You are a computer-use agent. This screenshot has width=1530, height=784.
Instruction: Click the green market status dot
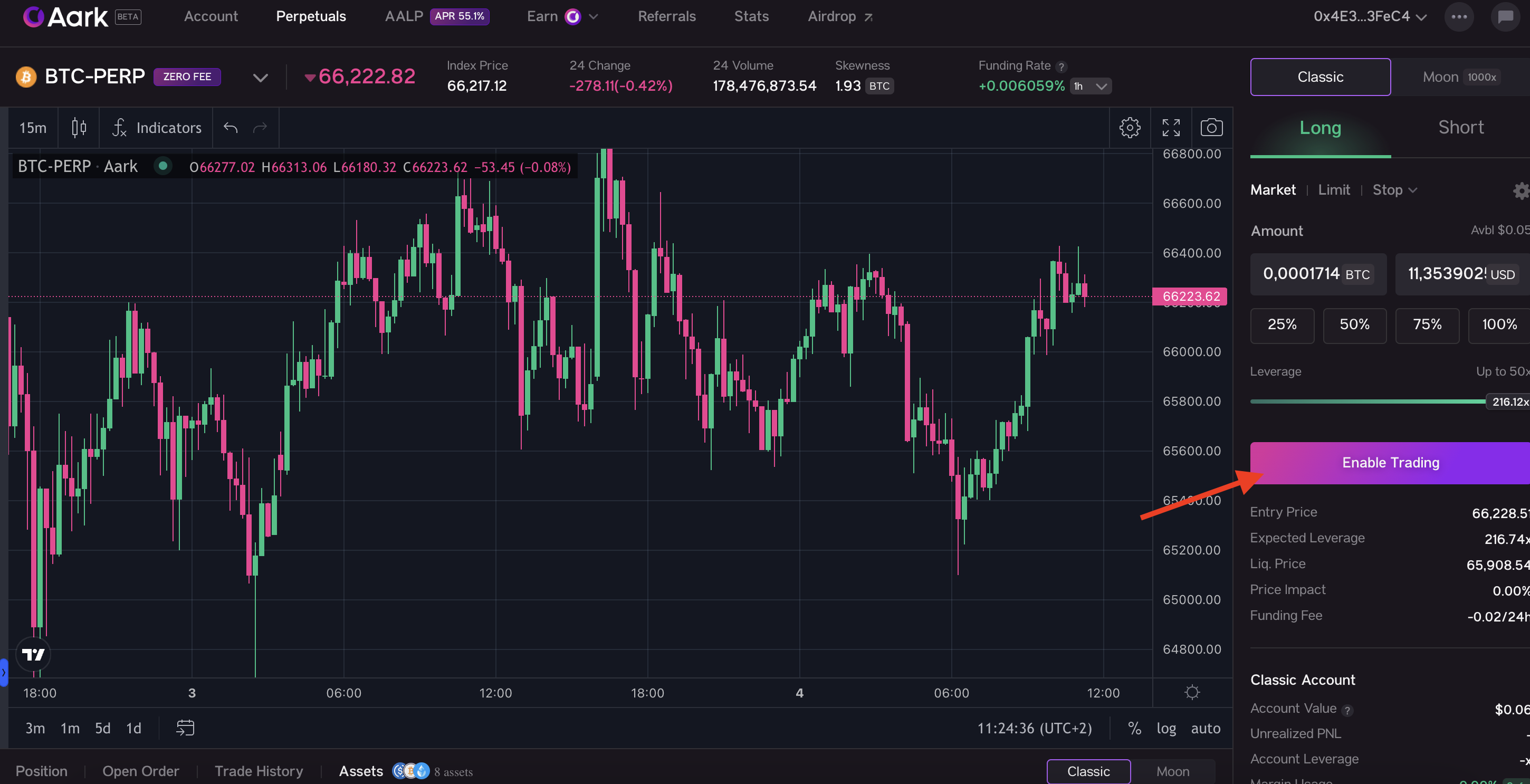point(162,166)
